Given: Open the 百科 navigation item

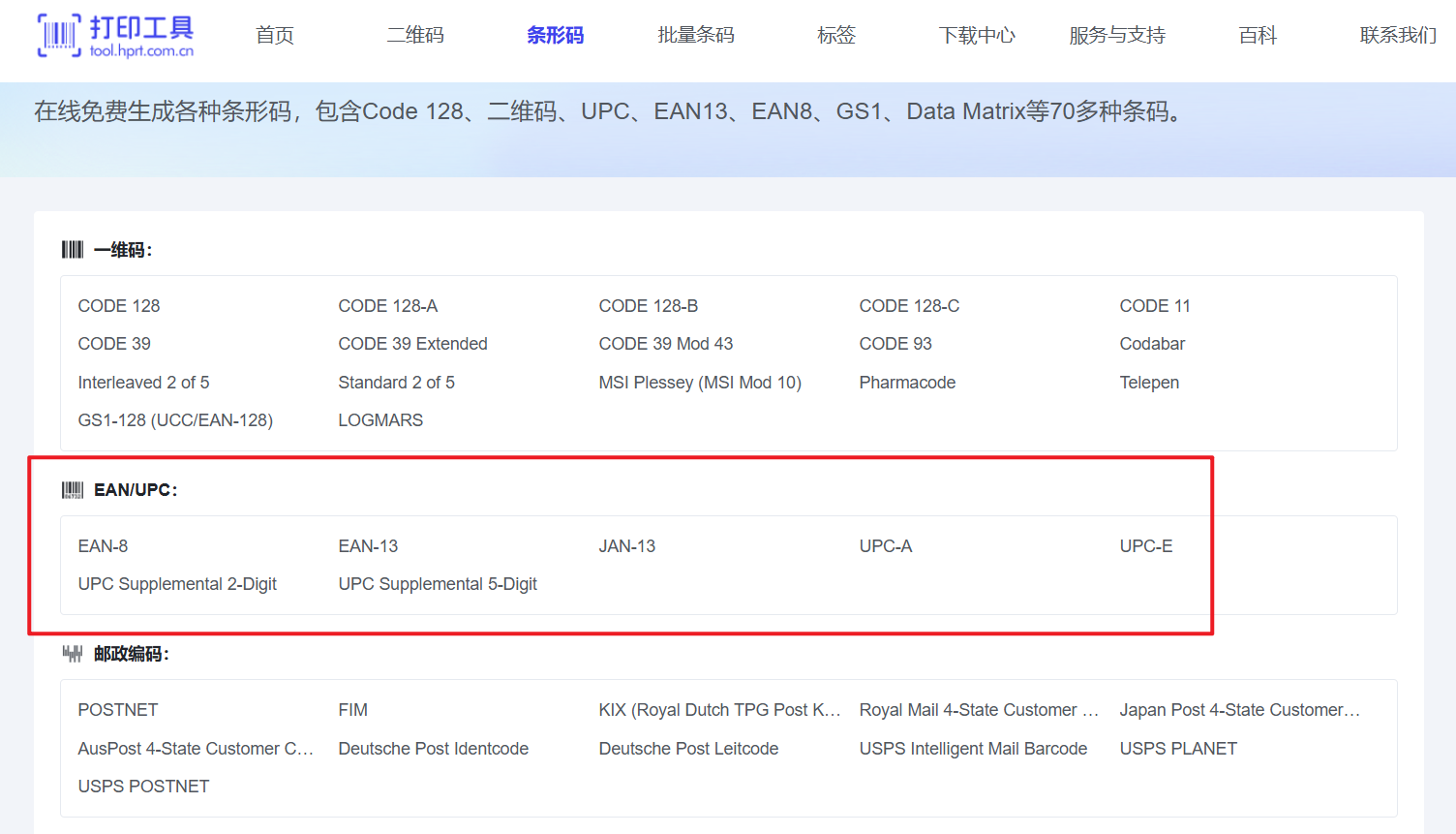Looking at the screenshot, I should (x=1258, y=35).
